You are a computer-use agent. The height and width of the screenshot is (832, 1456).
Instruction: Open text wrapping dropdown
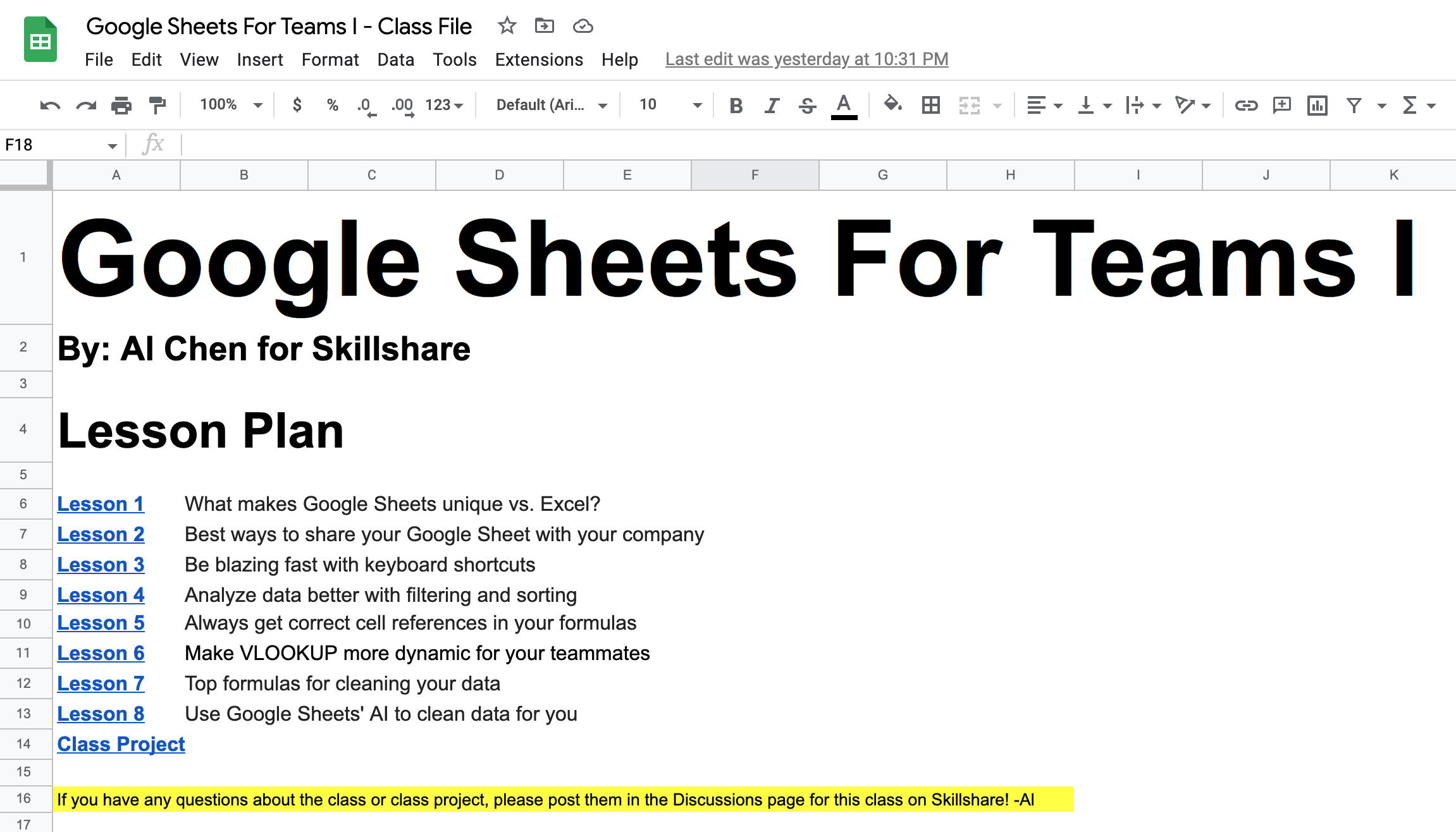[1144, 105]
